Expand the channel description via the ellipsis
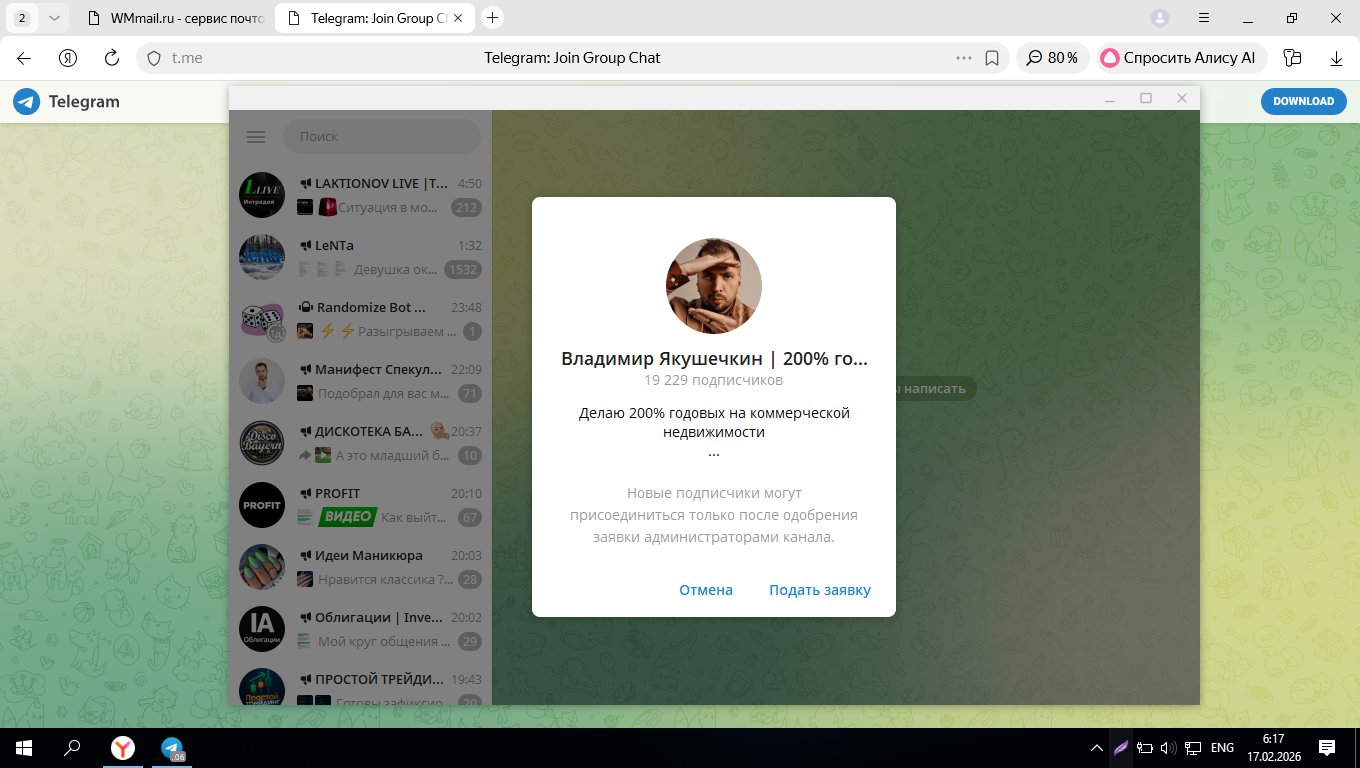The image size is (1360, 768). [714, 452]
